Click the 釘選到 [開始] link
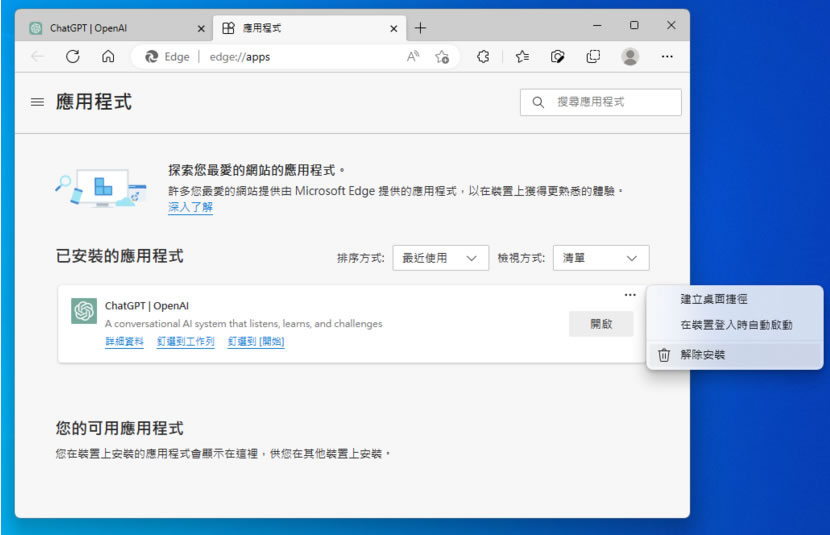The height and width of the screenshot is (535, 830). pos(256,341)
